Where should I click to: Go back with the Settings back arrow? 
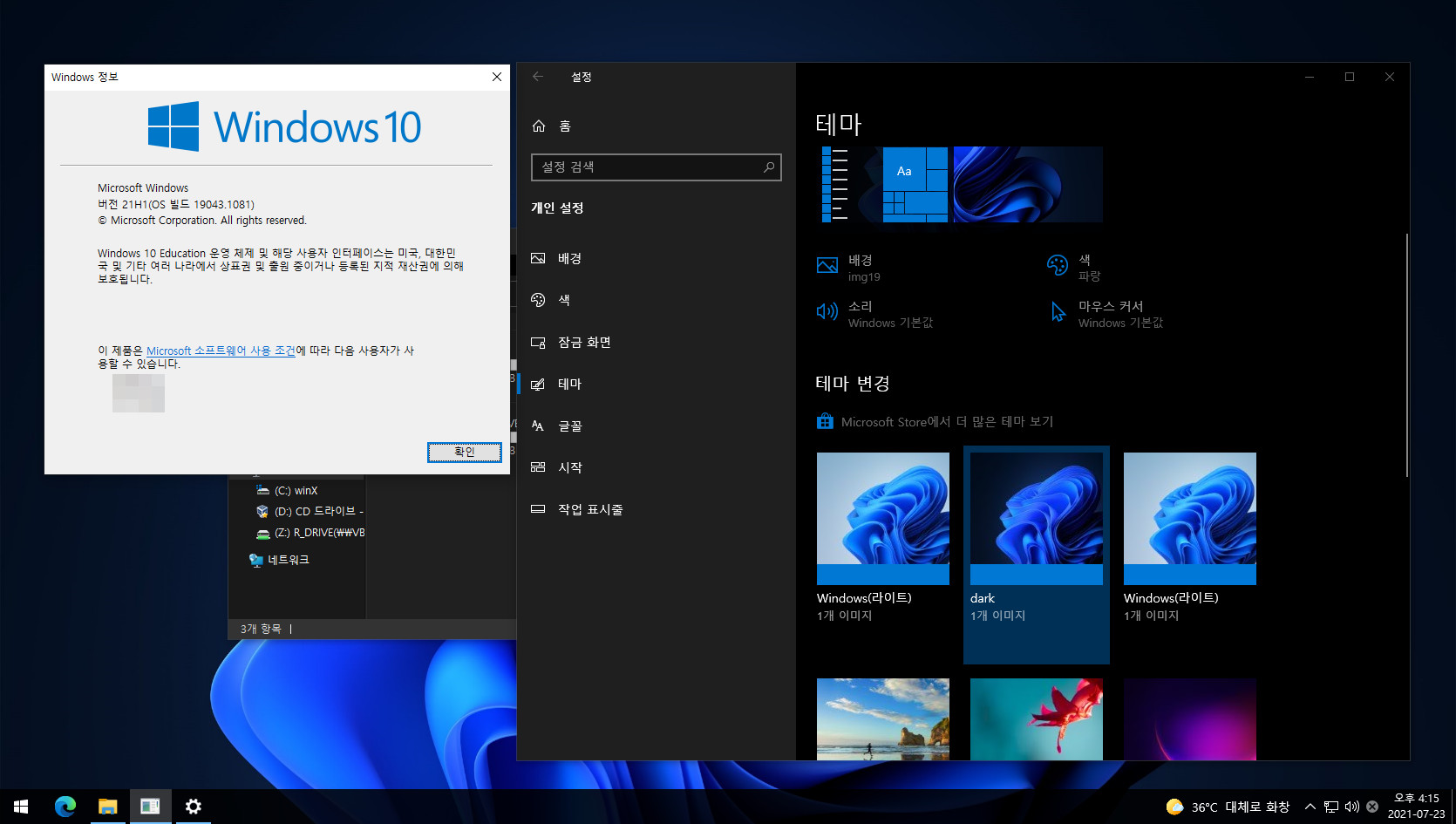[538, 77]
